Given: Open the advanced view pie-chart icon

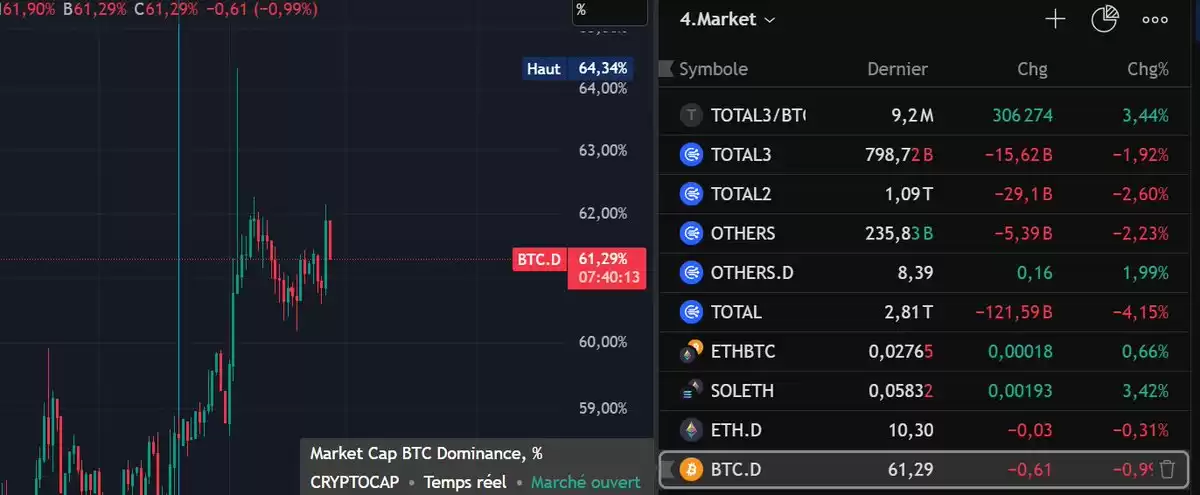Looking at the screenshot, I should click(x=1104, y=19).
